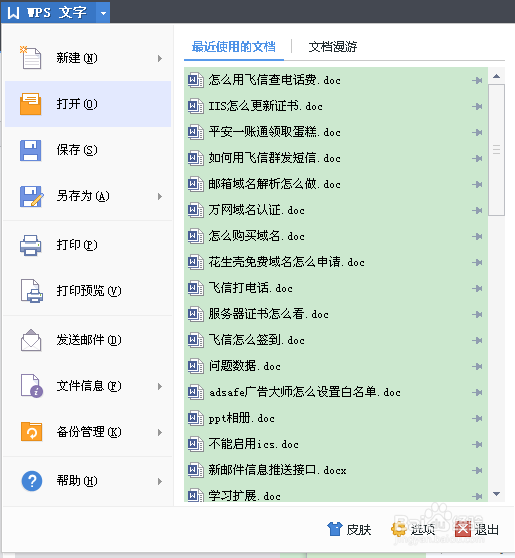Click document icon for 飞信打电话.doc

tap(195, 288)
